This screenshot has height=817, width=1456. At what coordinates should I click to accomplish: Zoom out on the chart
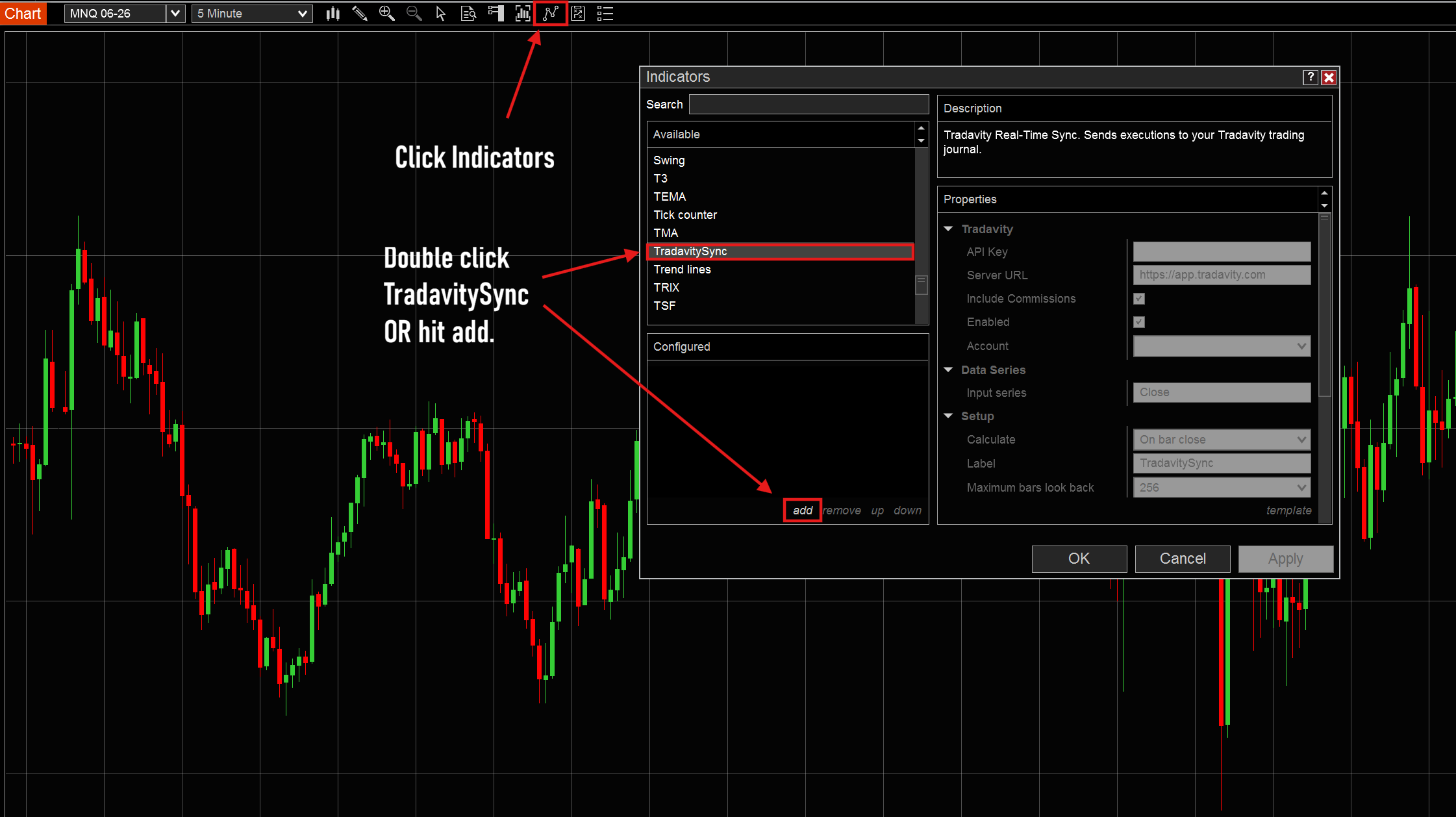[414, 13]
